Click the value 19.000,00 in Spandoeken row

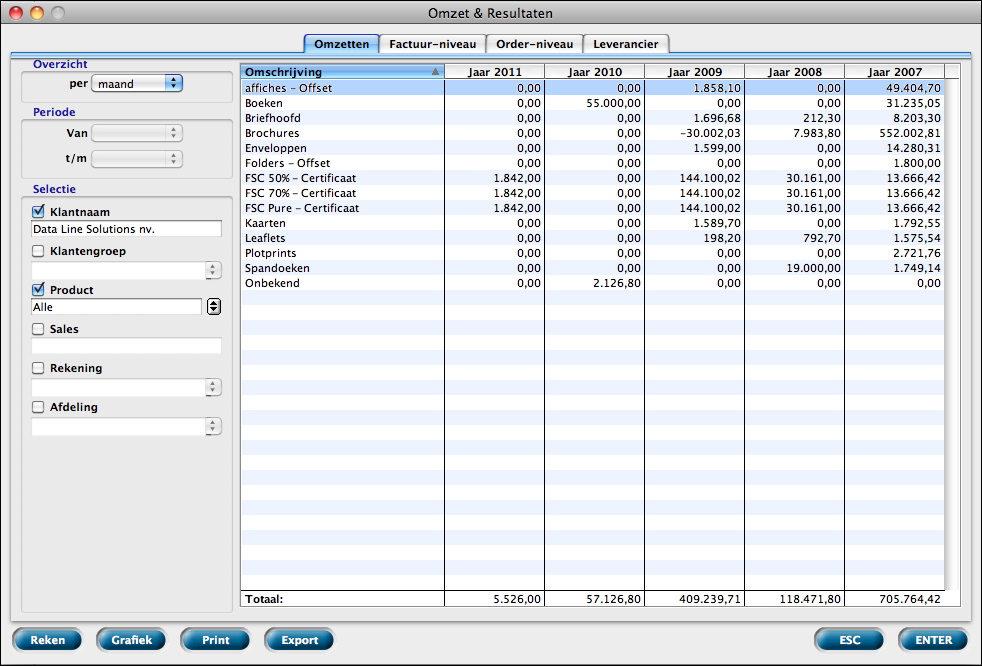coord(813,268)
